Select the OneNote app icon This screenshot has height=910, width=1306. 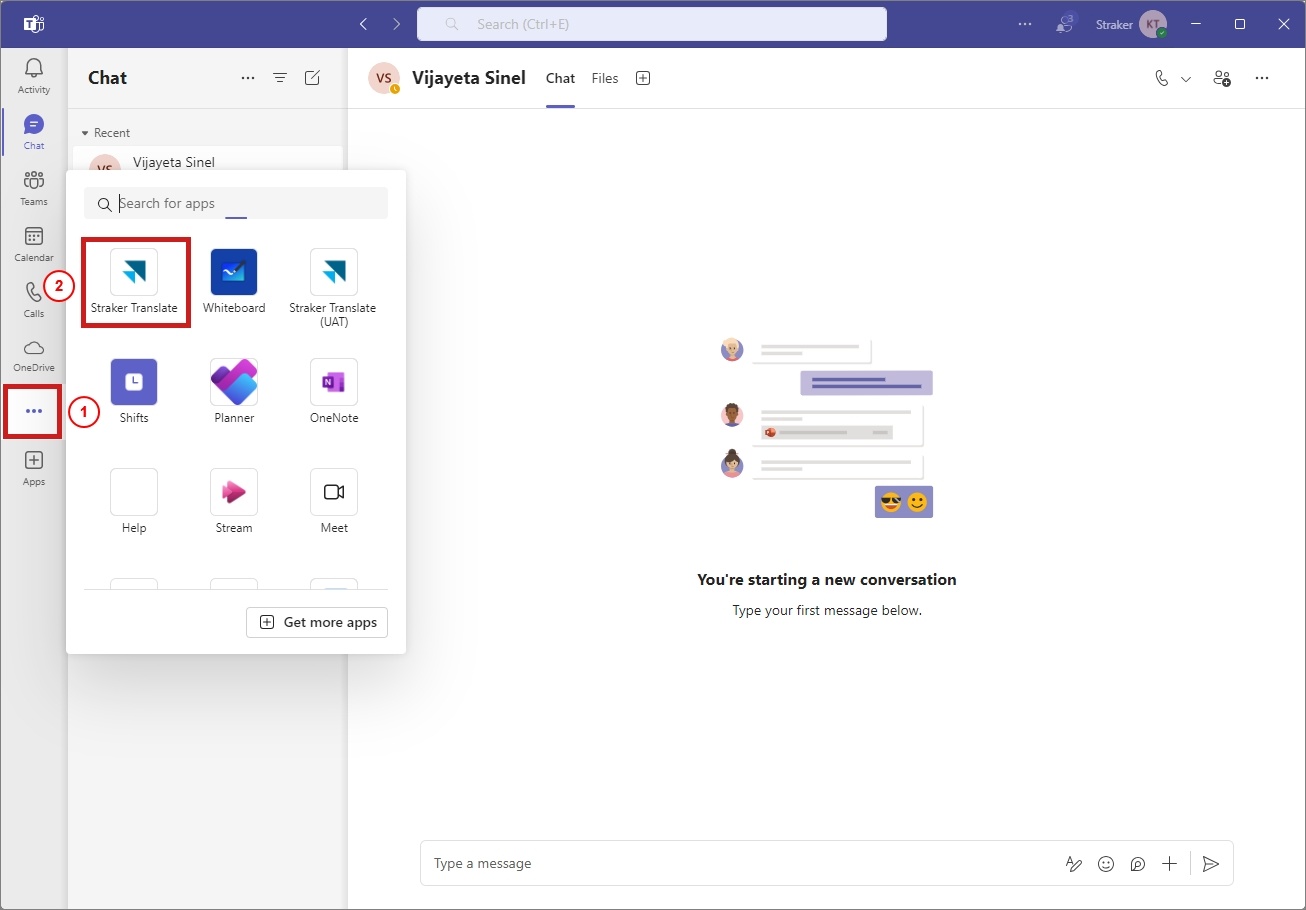click(x=334, y=382)
